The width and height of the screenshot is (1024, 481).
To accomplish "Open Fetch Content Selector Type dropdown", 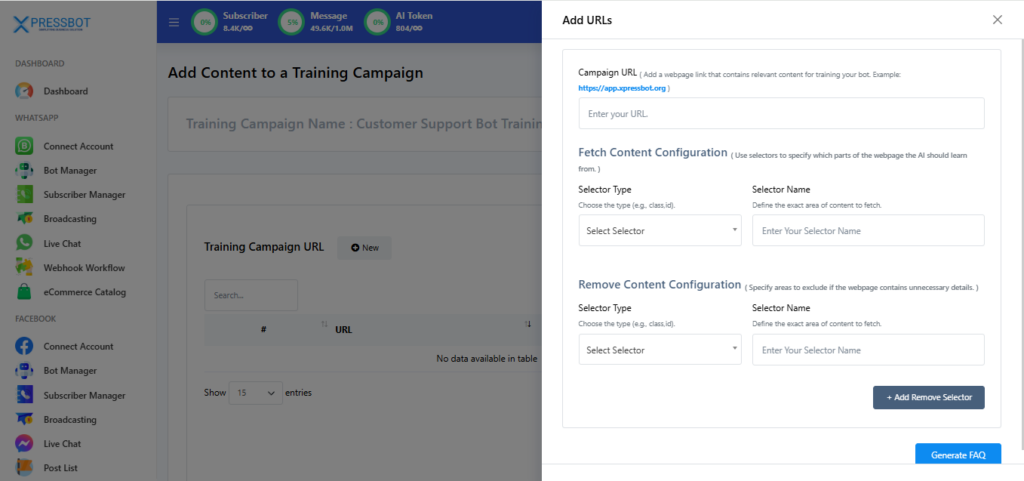I will tap(660, 231).
